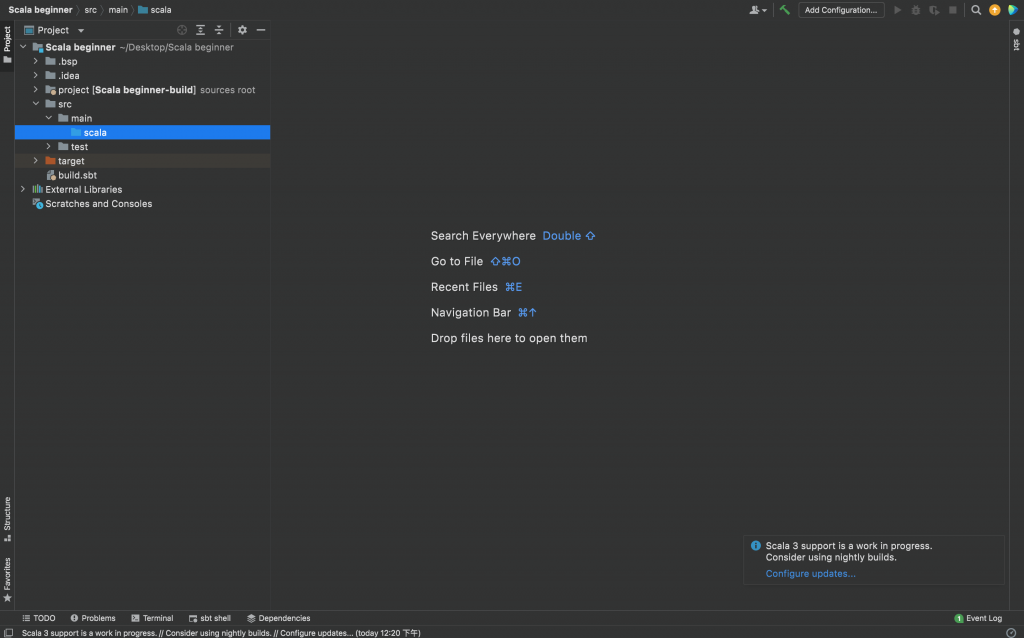Select the scala folder row
1024x638 pixels.
[142, 133]
